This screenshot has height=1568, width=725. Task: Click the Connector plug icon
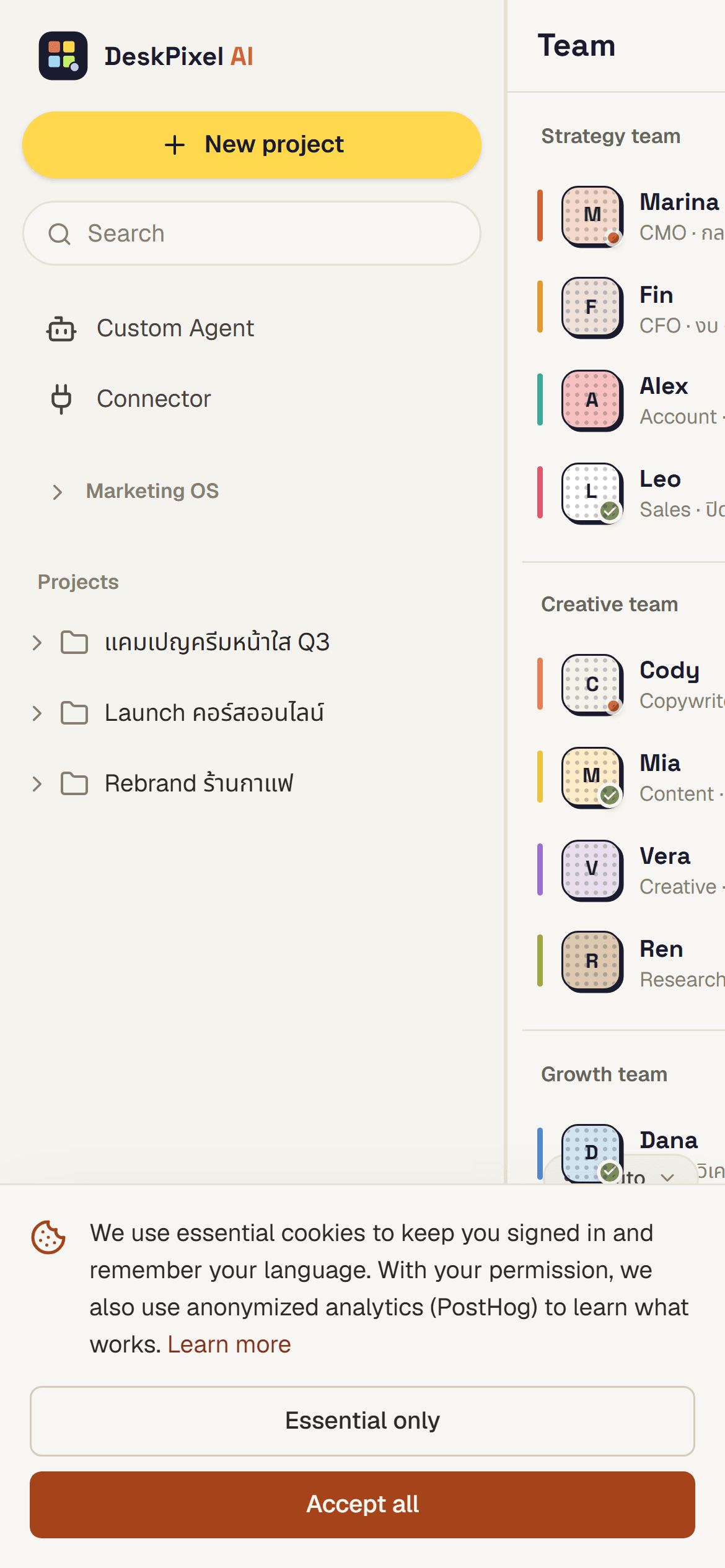point(61,399)
